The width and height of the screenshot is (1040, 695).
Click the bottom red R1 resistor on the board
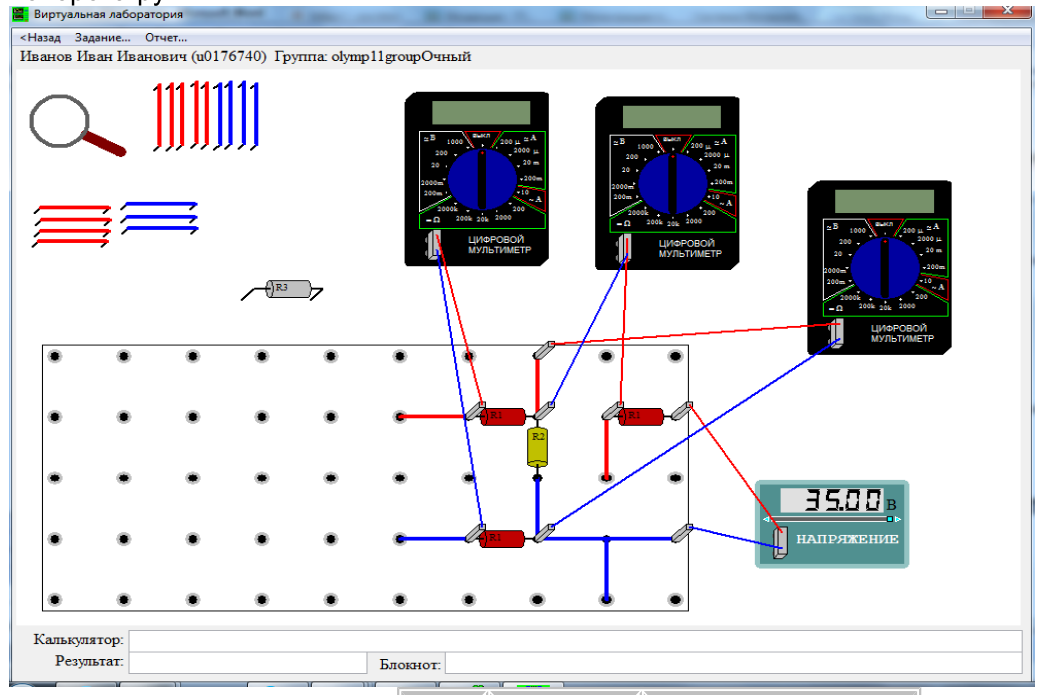502,538
